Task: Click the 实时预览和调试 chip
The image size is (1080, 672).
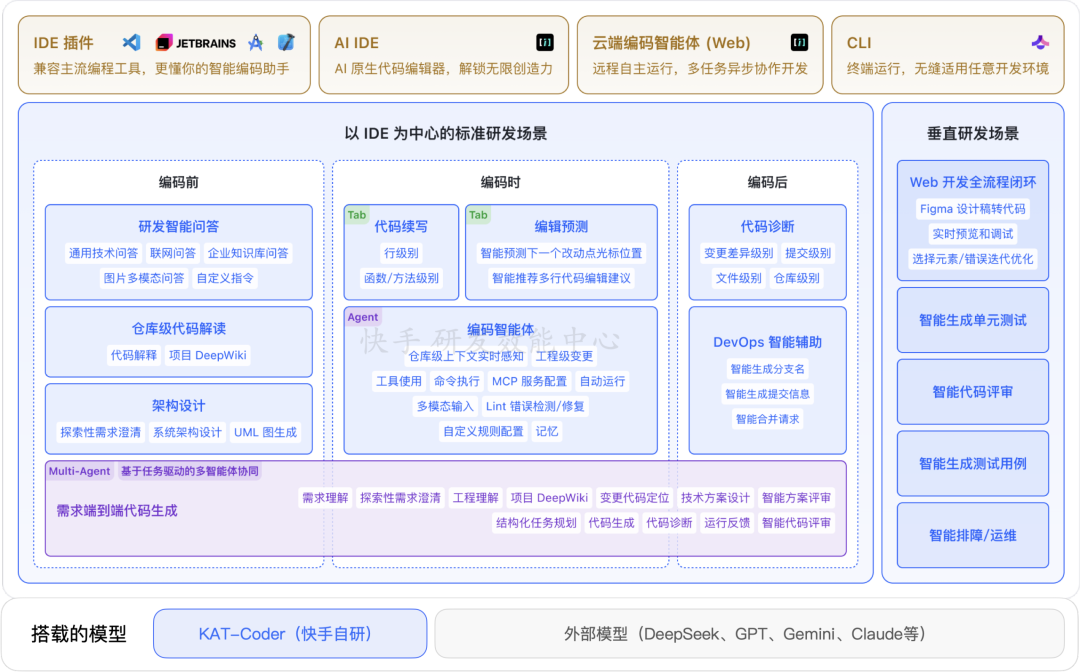Action: [x=973, y=233]
